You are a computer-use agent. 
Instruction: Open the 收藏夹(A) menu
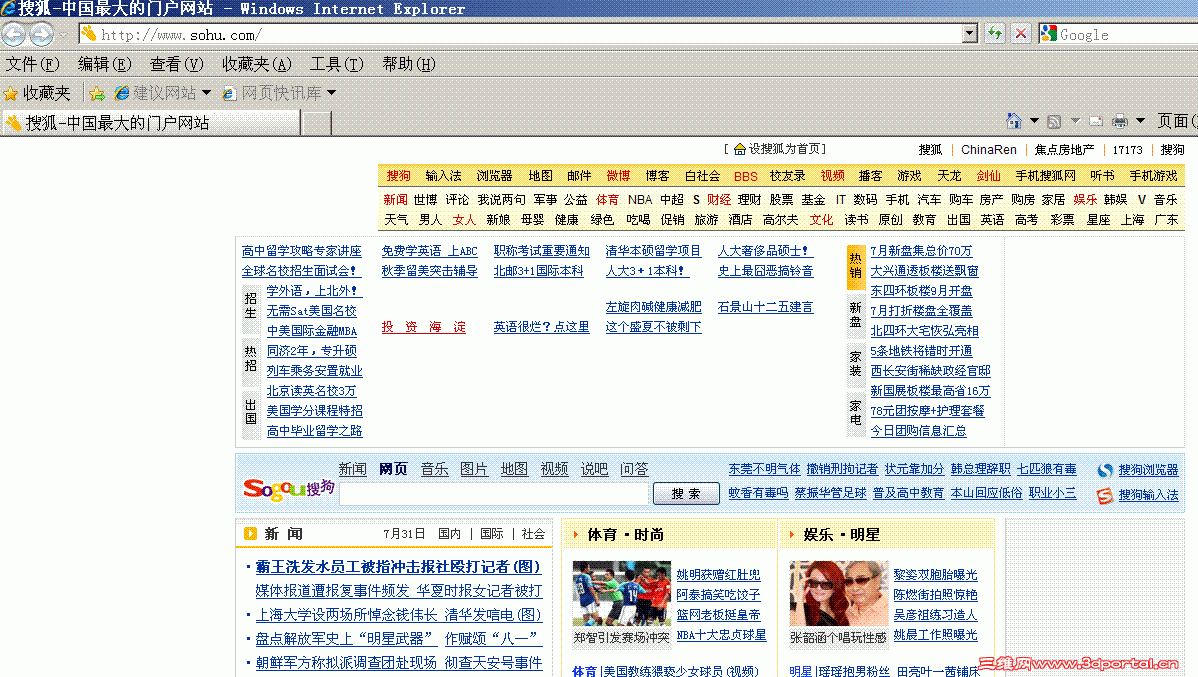pos(257,64)
